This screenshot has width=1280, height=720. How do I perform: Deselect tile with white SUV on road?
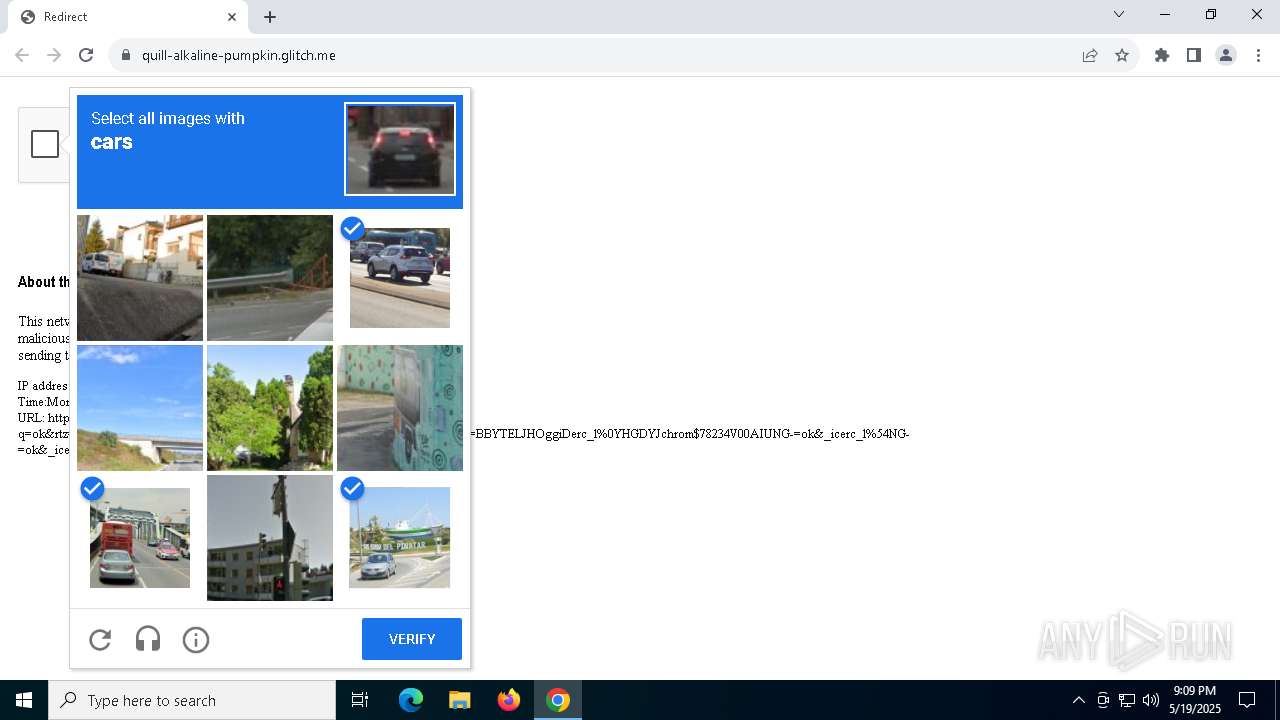(x=400, y=278)
